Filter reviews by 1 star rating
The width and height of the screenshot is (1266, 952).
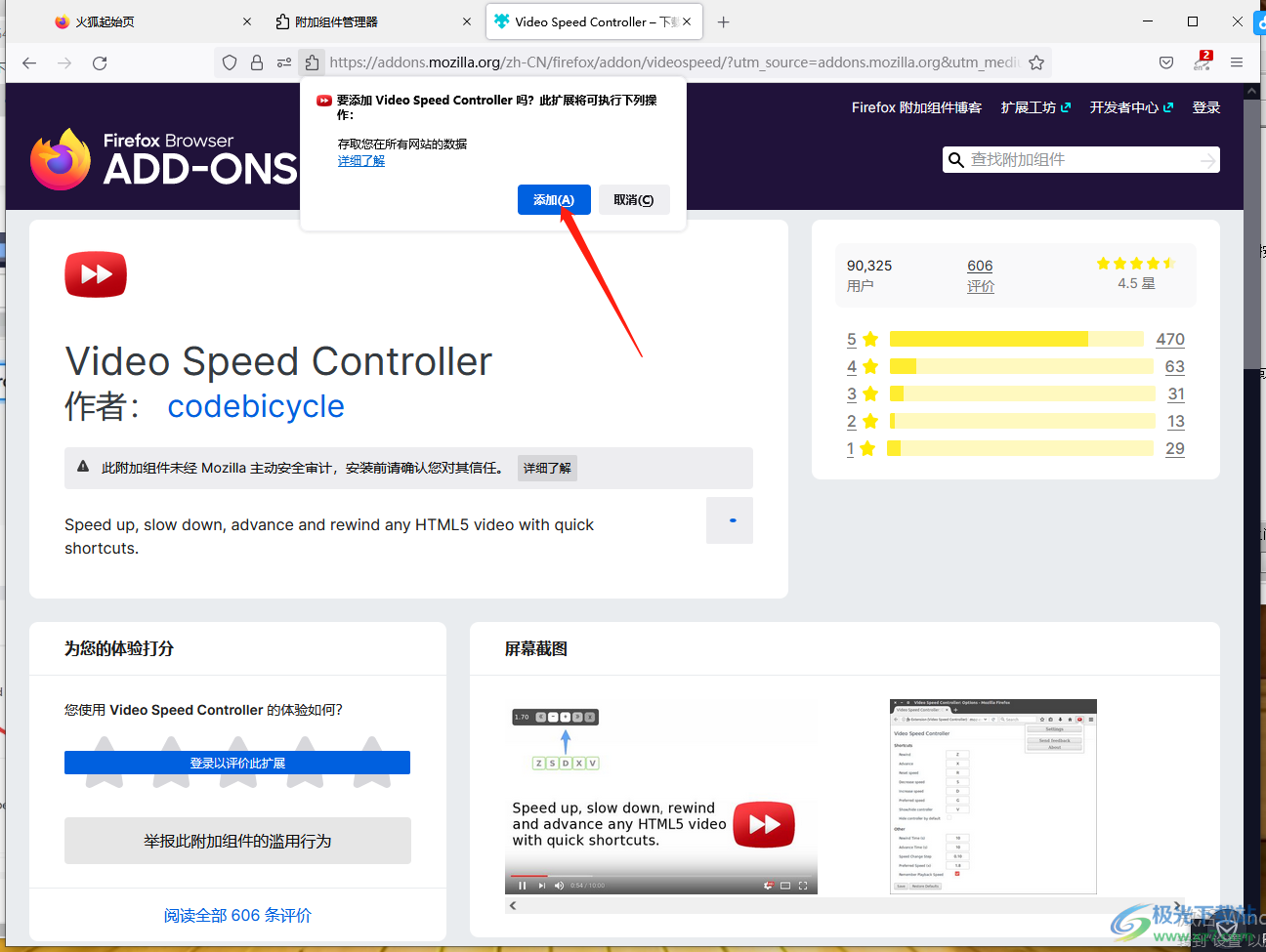tap(861, 448)
